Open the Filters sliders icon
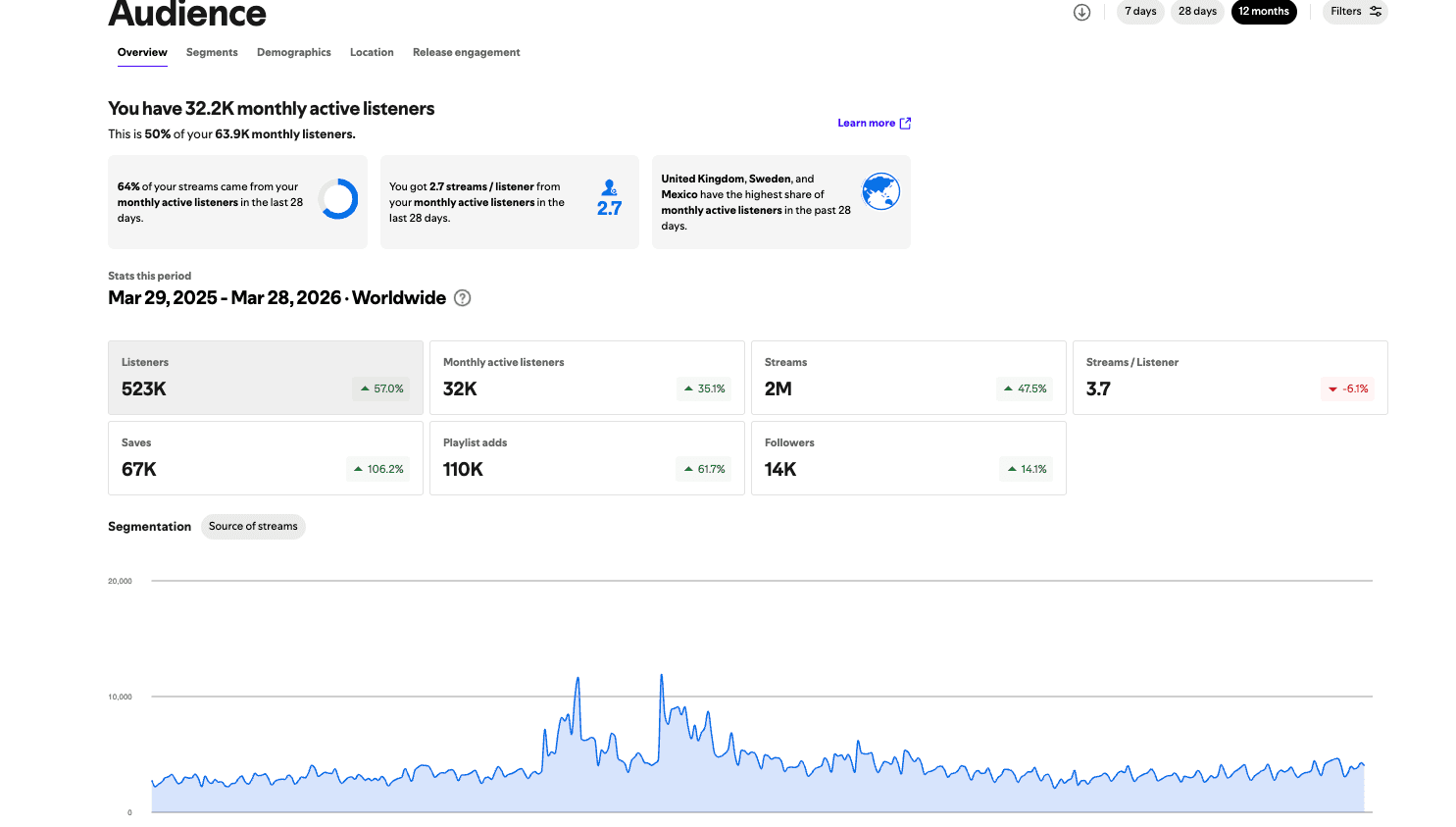1456x827 pixels. point(1376,12)
